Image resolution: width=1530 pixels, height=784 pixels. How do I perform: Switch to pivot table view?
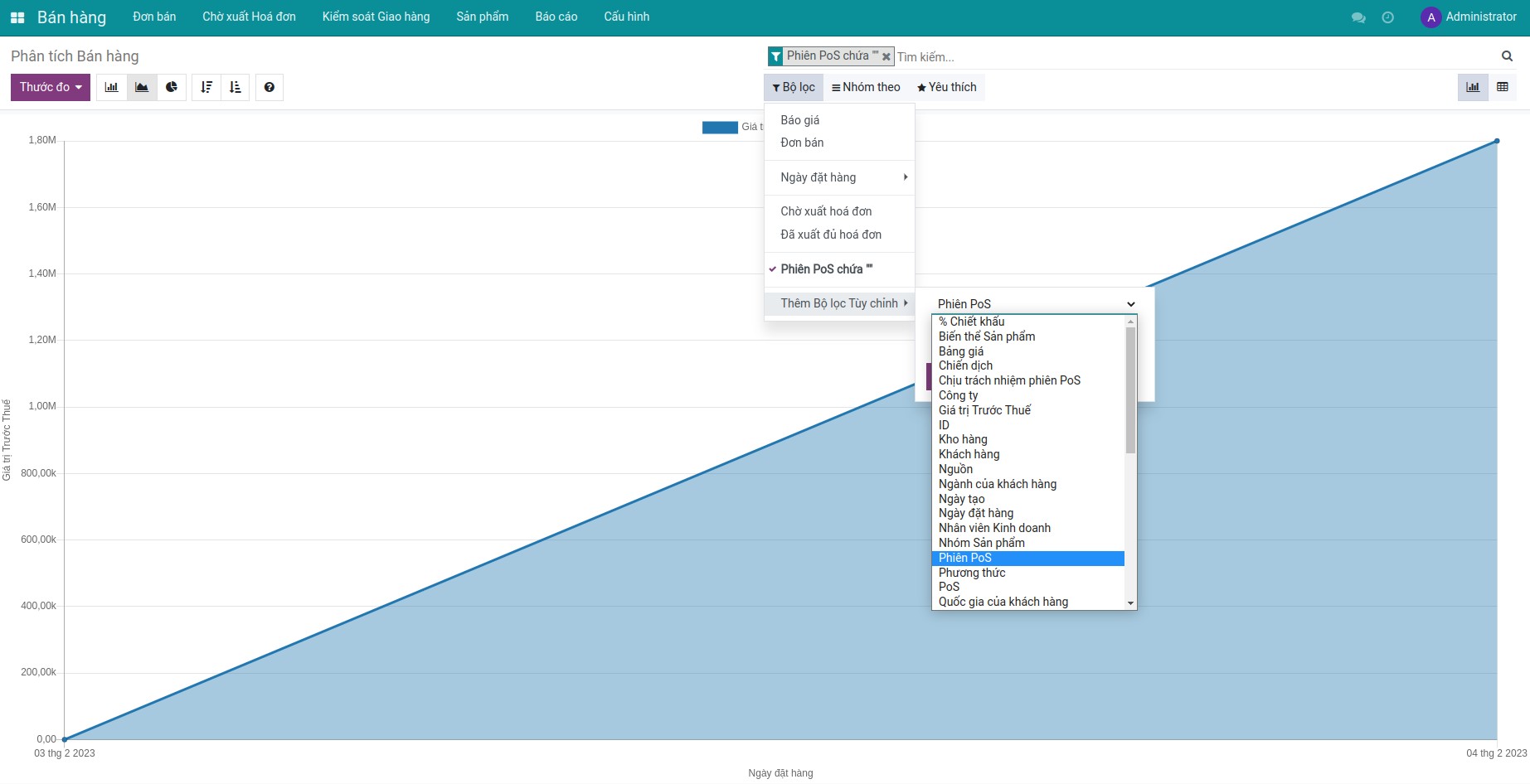[1502, 87]
